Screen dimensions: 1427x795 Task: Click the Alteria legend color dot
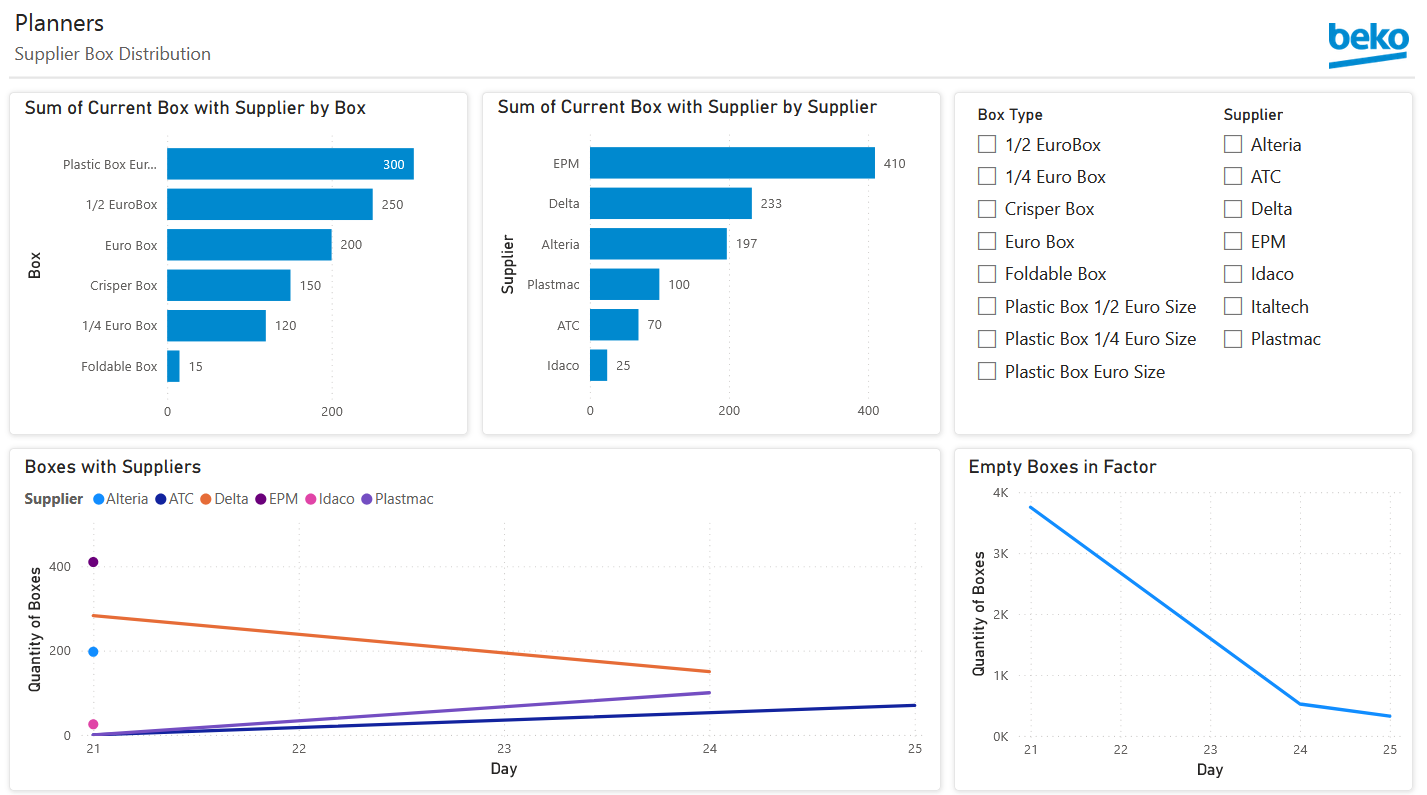[98, 499]
